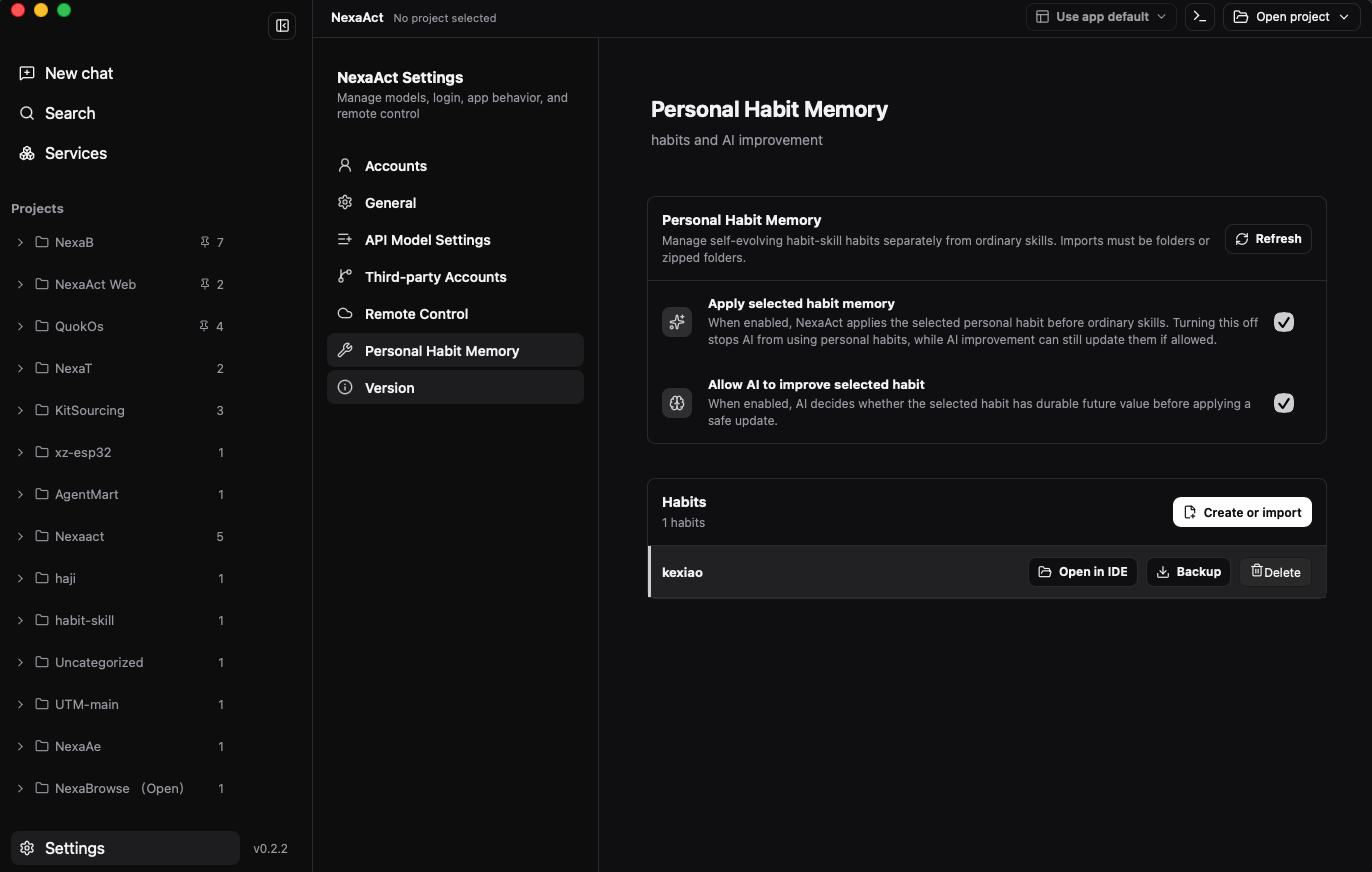The image size is (1372, 872).
Task: Click the pin icon on QuokOs project
Action: point(205,326)
